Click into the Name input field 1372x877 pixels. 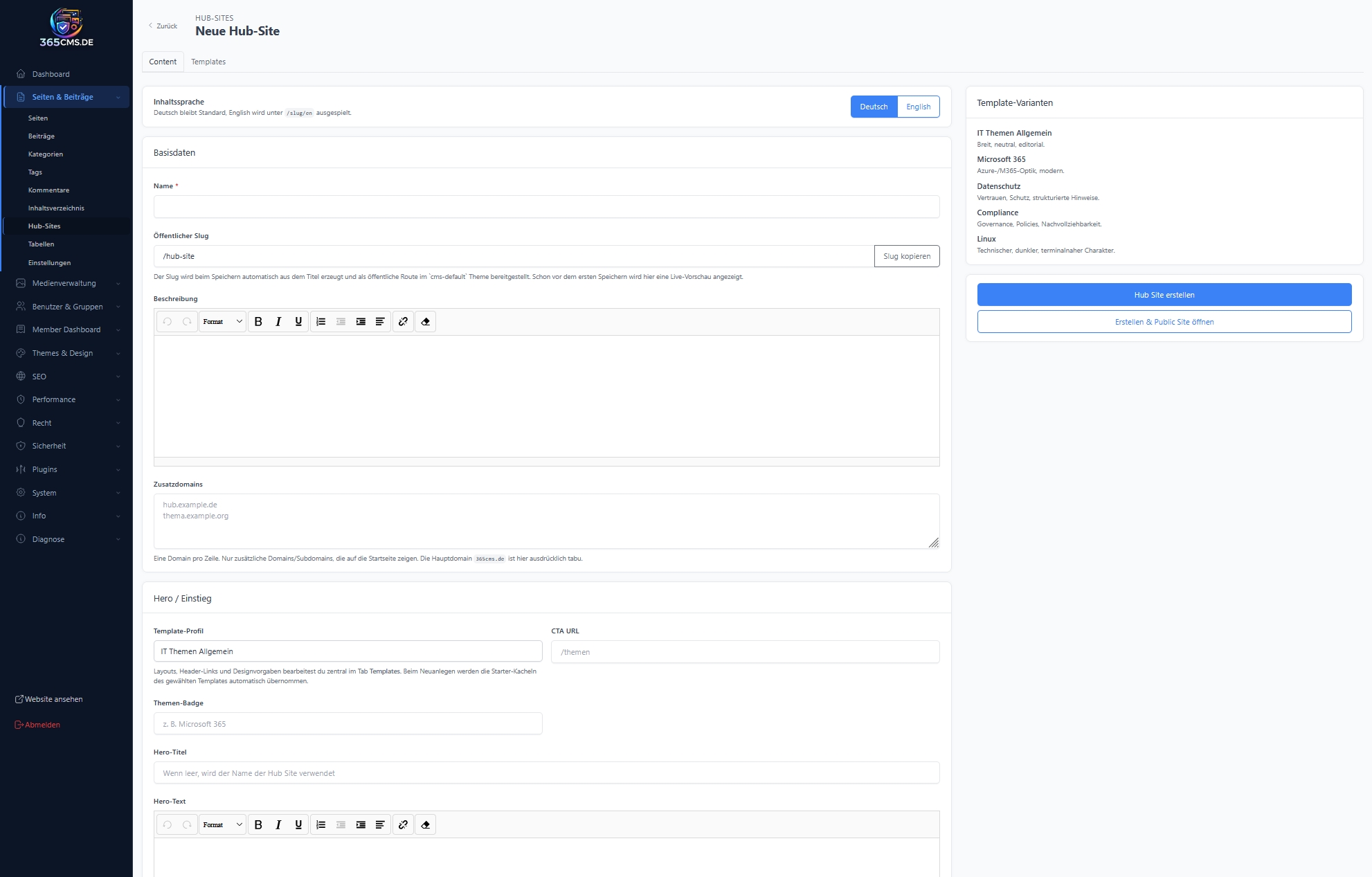pyautogui.click(x=546, y=207)
